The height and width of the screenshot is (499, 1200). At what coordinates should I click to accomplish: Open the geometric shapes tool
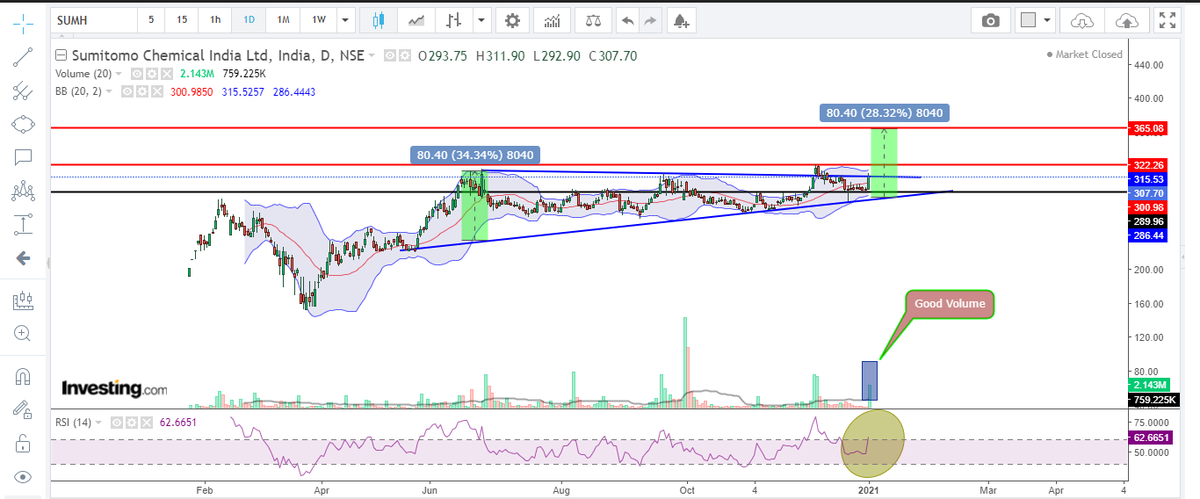[24, 124]
